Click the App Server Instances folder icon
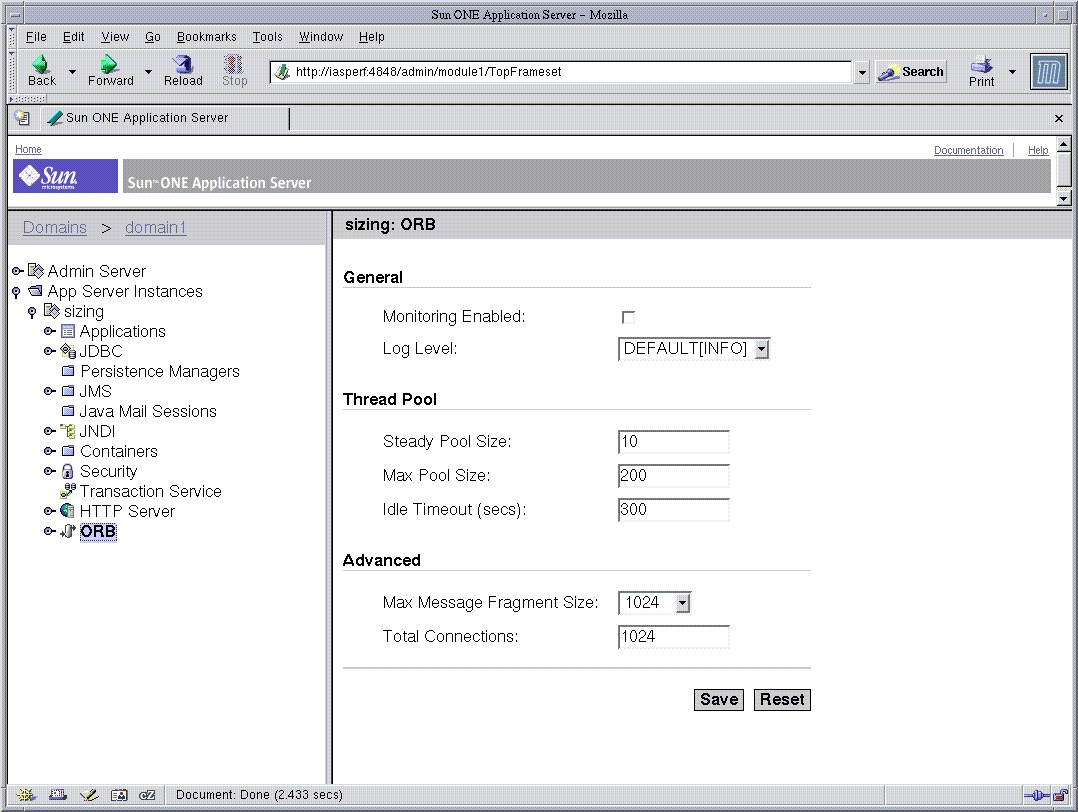This screenshot has width=1078, height=812. coord(36,291)
